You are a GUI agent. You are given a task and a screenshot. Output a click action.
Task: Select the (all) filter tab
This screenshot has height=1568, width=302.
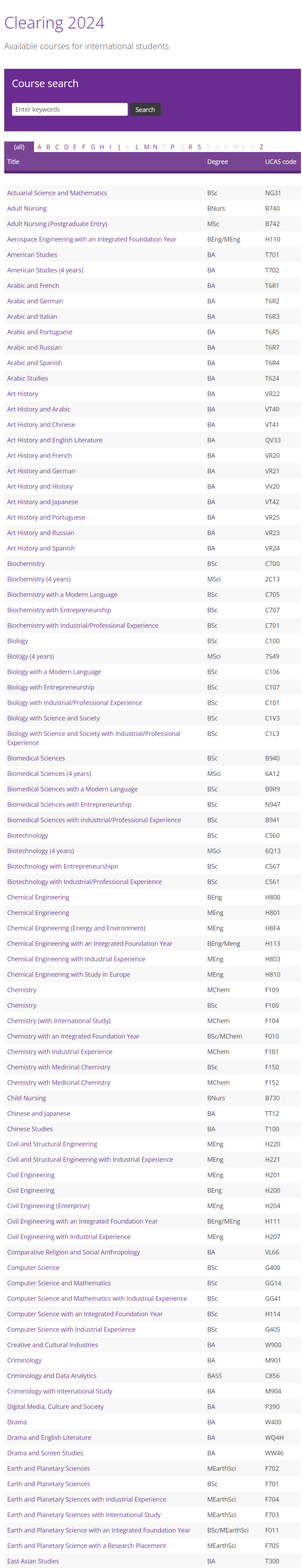coord(19,147)
